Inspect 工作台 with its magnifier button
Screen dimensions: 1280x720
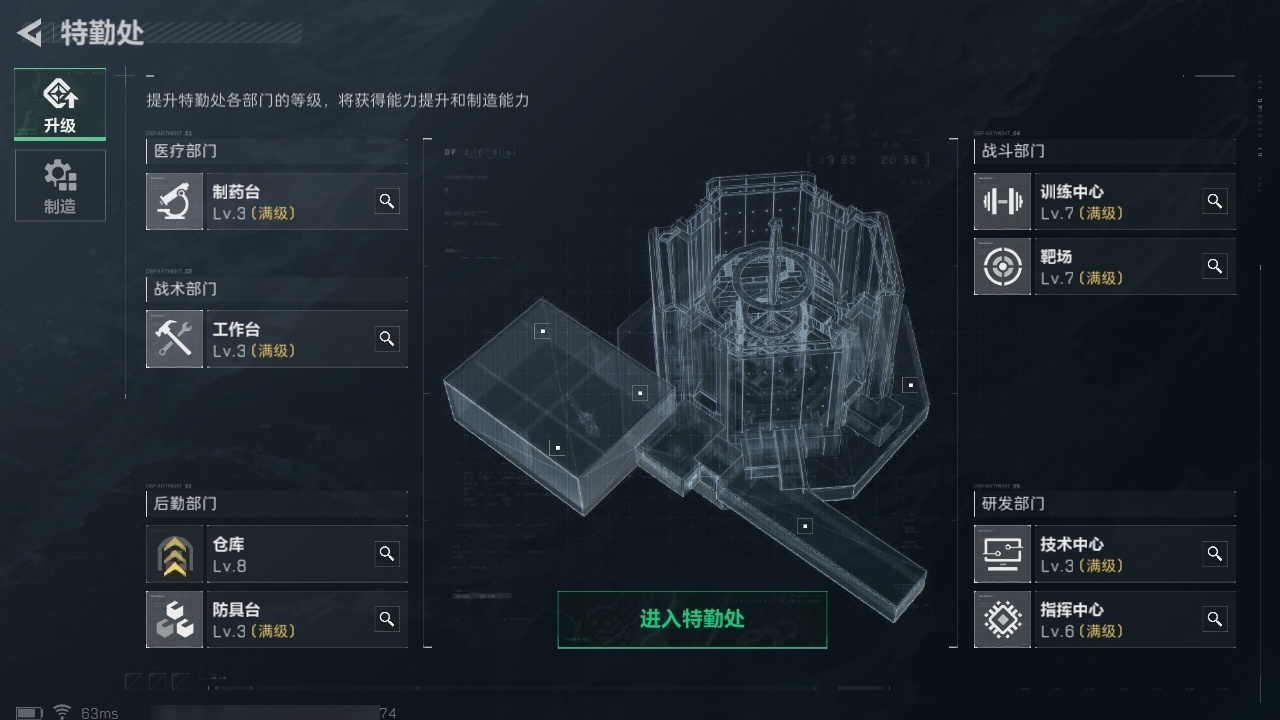click(x=387, y=338)
